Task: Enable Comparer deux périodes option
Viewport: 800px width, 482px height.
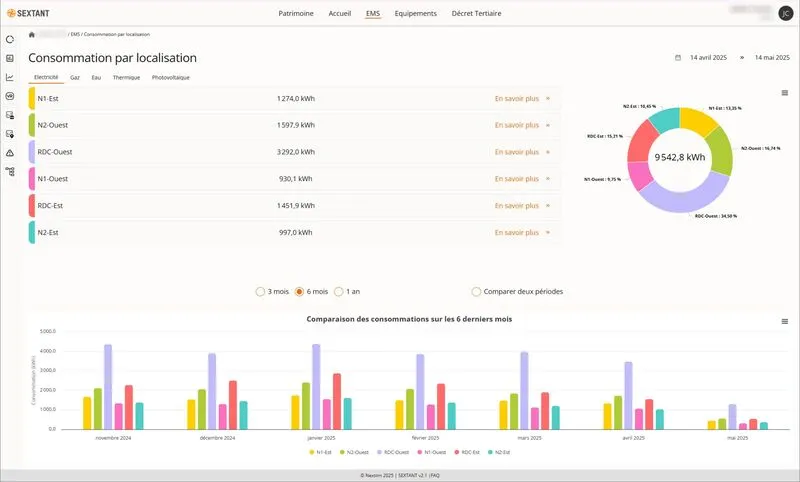Action: [x=476, y=292]
